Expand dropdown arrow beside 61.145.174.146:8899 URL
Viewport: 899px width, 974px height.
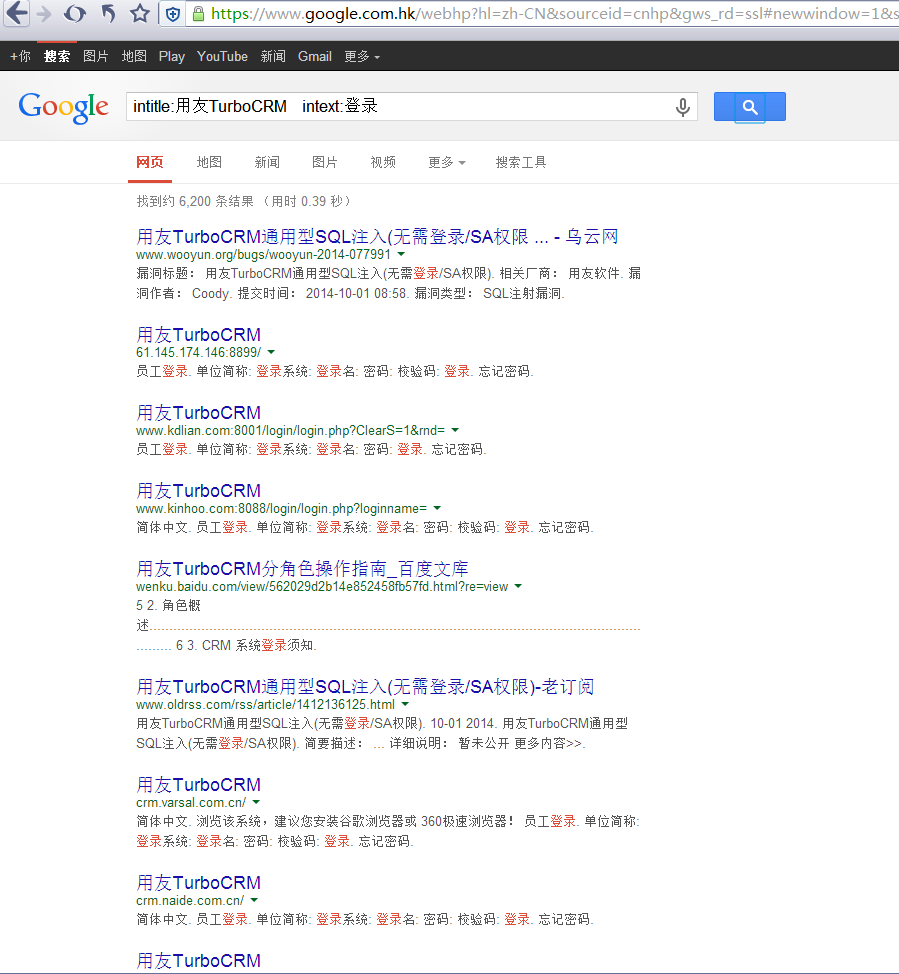click(271, 352)
